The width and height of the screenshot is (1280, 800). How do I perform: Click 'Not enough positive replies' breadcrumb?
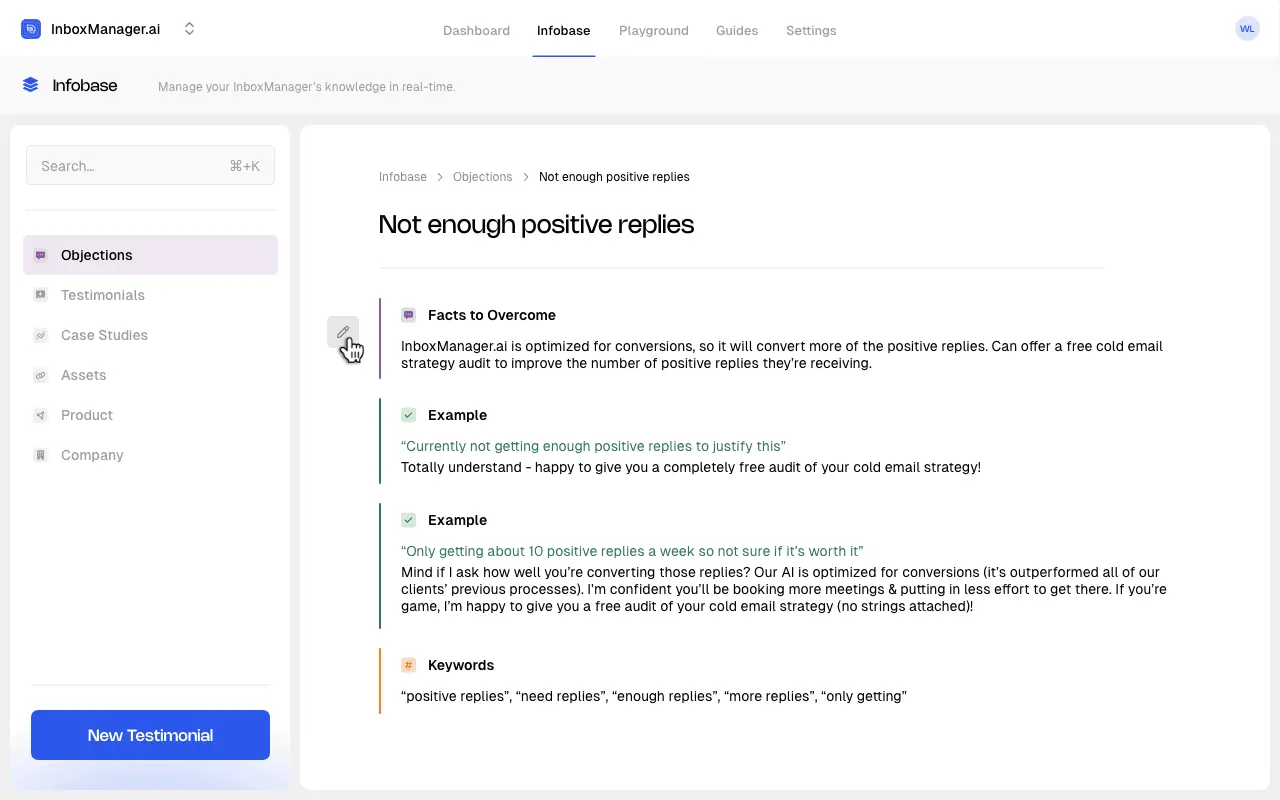click(614, 177)
